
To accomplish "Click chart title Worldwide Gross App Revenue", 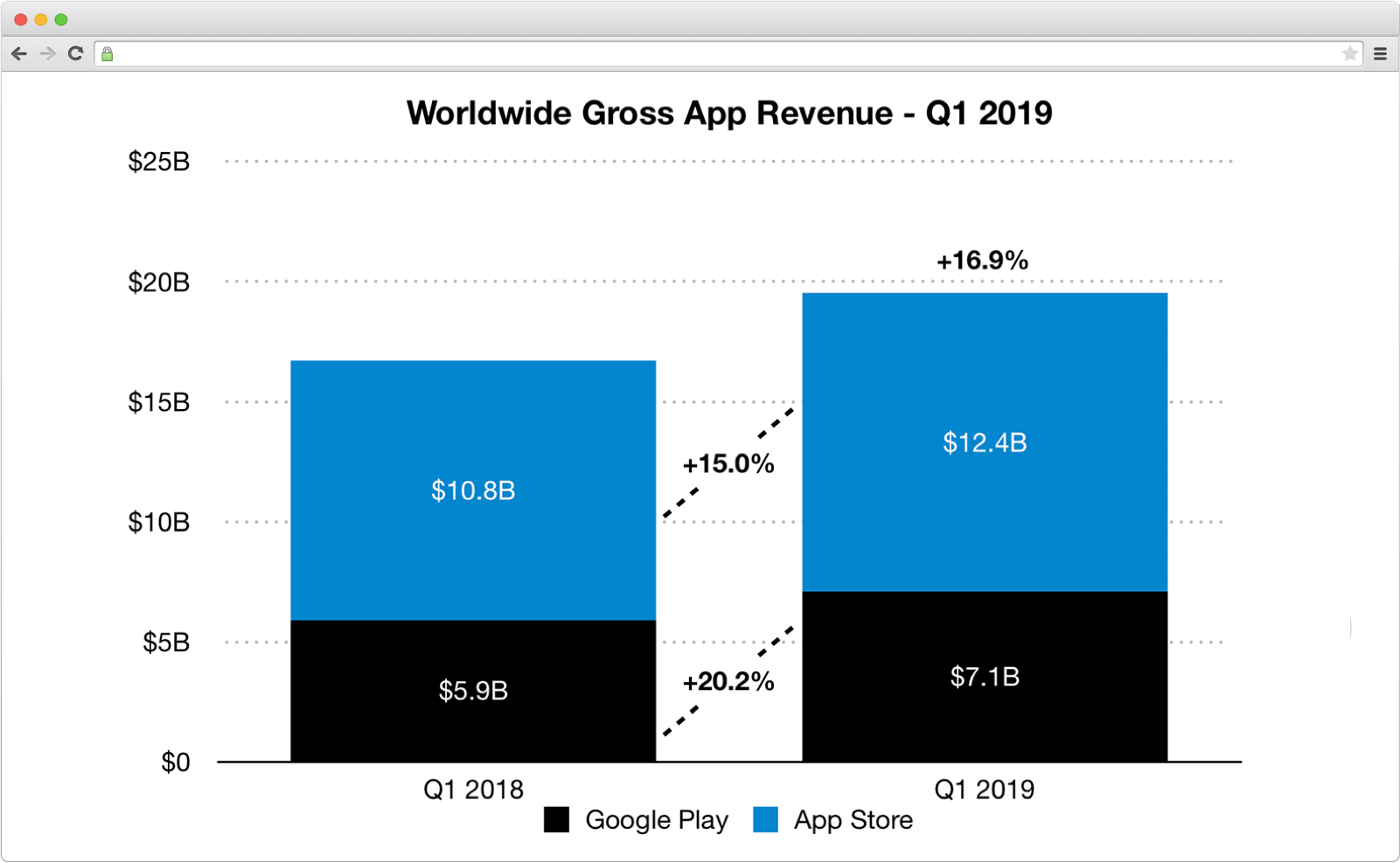I will click(x=729, y=113).
